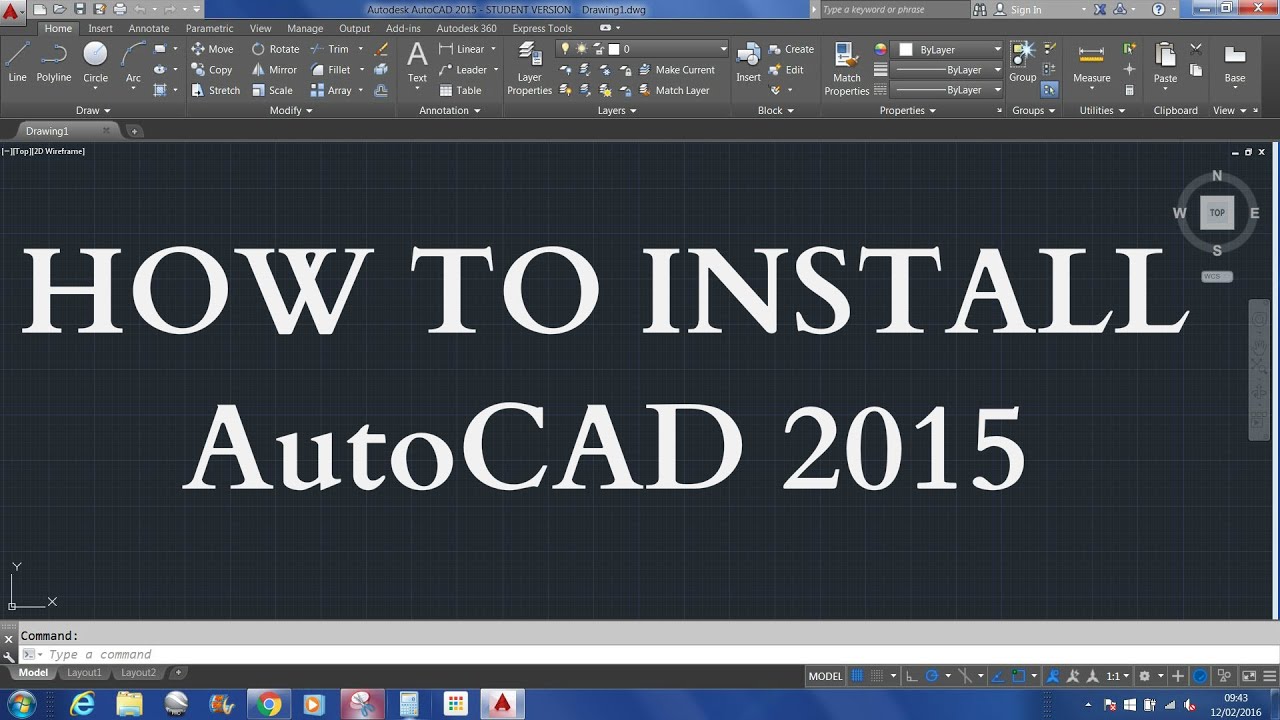Expand the Draw panel
This screenshot has height=720, width=1280.
pyautogui.click(x=92, y=111)
